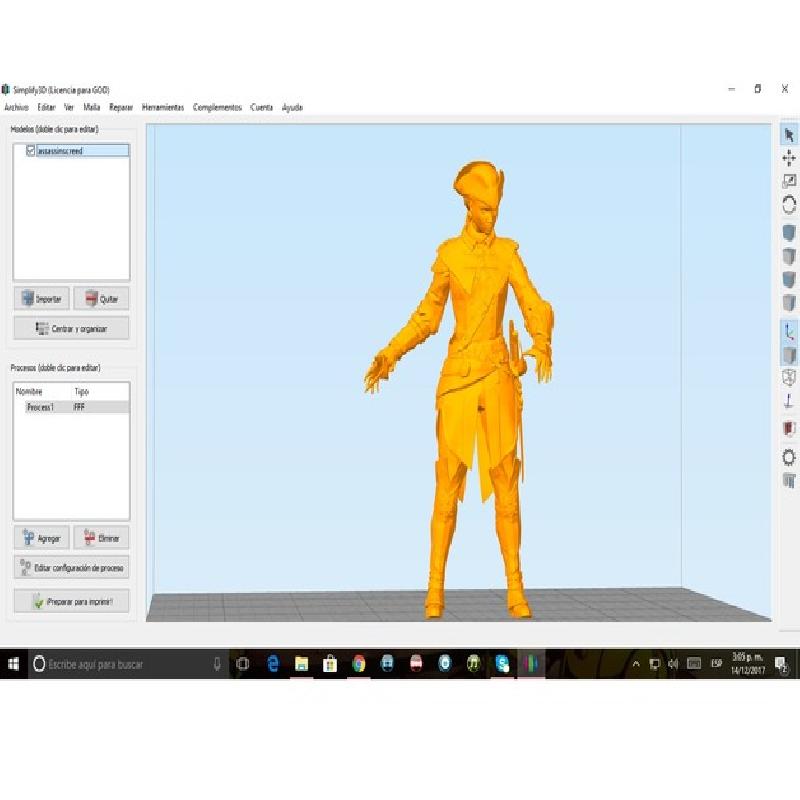Select the normal selection arrow tool
The image size is (800, 800).
coord(789,135)
